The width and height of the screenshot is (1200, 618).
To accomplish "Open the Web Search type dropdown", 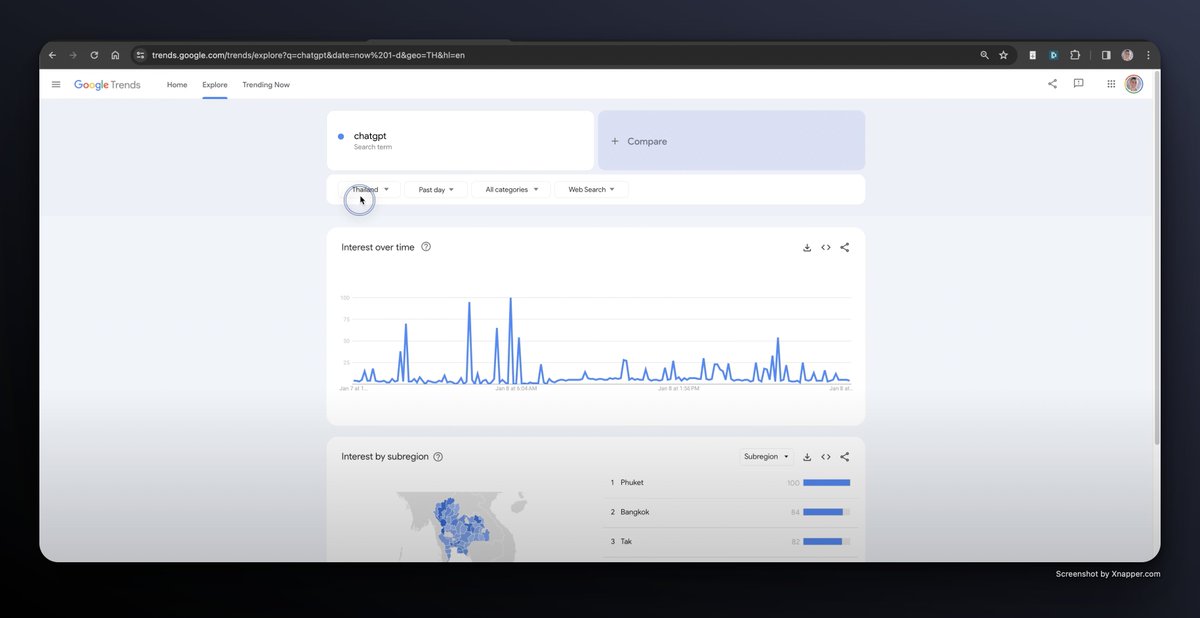I will (592, 189).
